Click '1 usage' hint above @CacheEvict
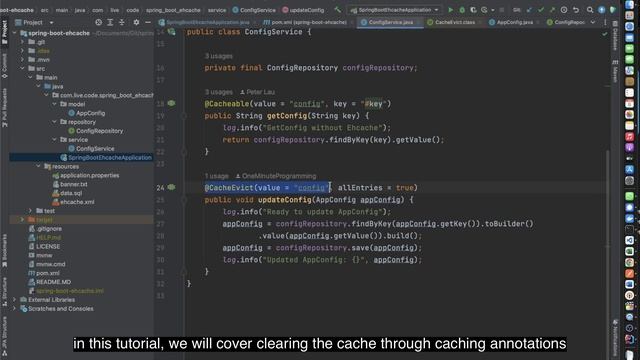The height and width of the screenshot is (360, 640). [x=216, y=176]
